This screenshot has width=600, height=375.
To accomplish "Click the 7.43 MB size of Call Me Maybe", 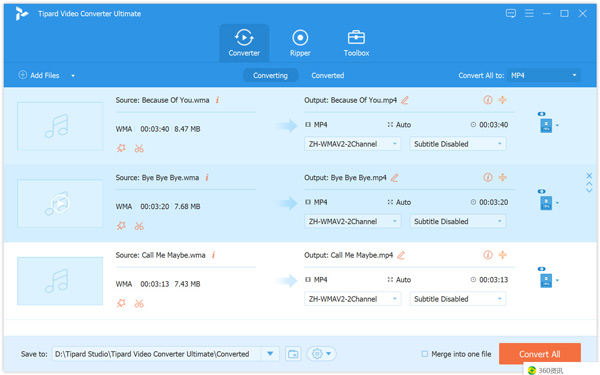I will (187, 284).
